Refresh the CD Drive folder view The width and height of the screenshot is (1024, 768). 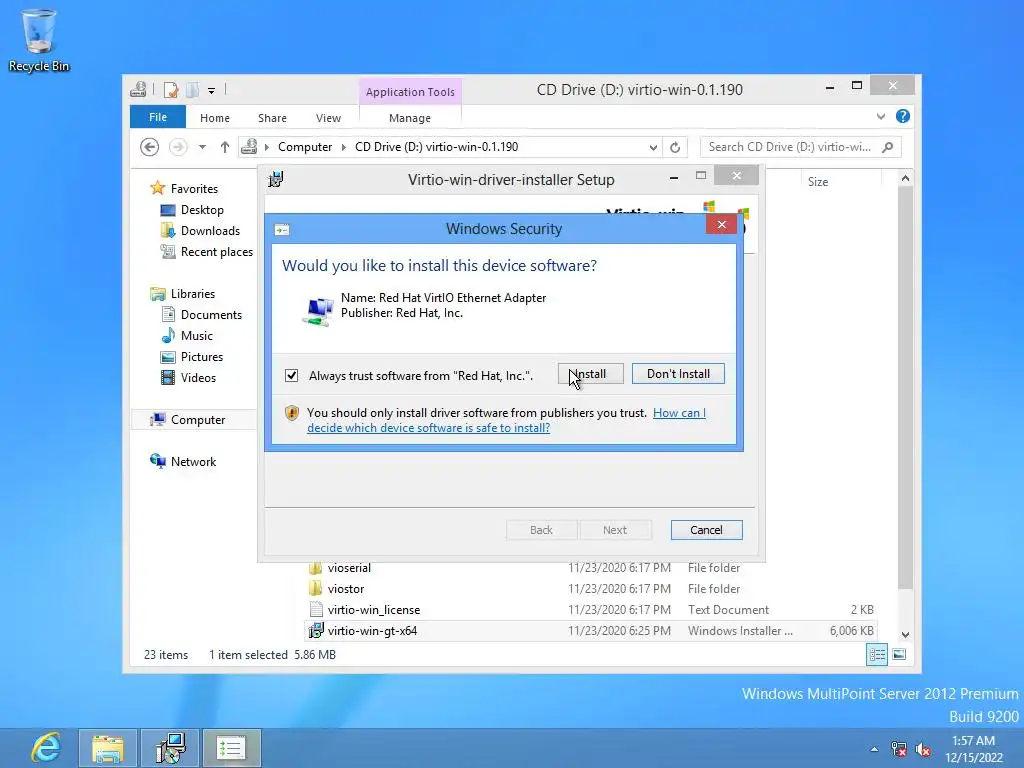coord(675,148)
